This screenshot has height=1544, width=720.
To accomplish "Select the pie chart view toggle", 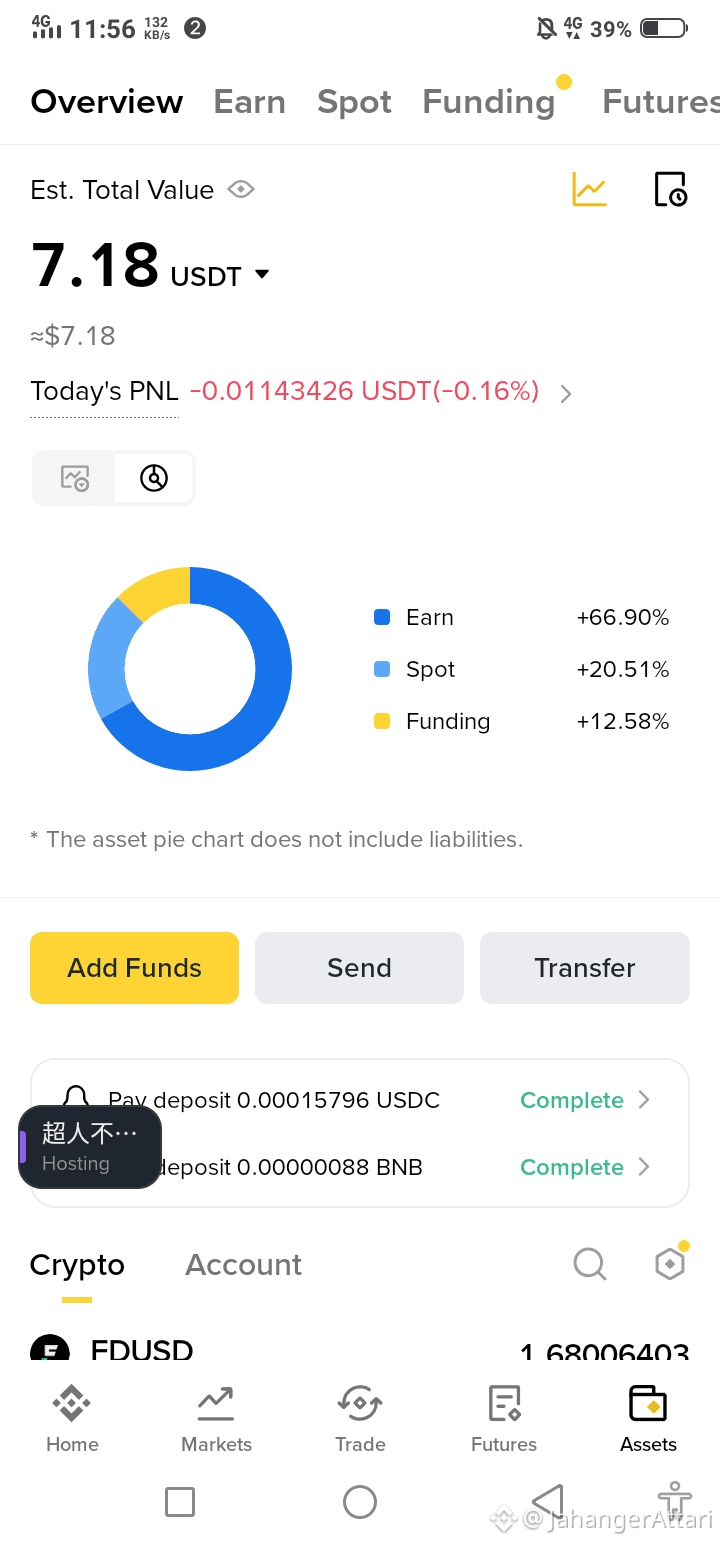I will pos(154,478).
